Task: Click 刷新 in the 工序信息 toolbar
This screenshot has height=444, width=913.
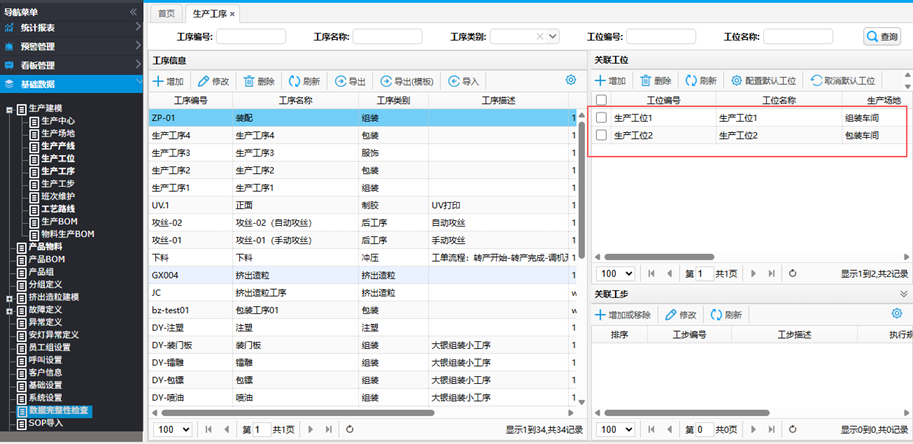Action: point(305,81)
